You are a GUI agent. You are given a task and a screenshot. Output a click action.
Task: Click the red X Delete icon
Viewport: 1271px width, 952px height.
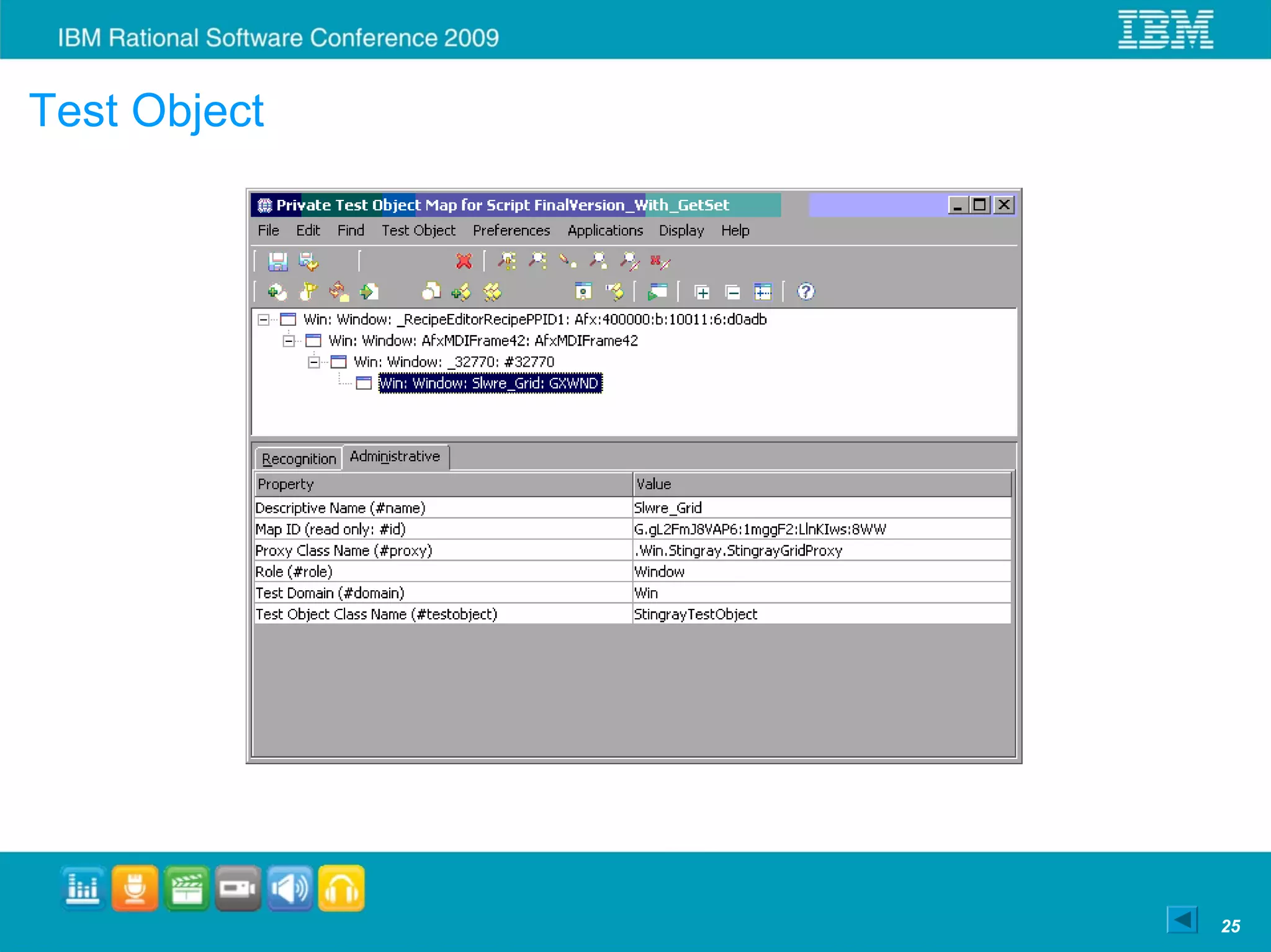(x=464, y=261)
